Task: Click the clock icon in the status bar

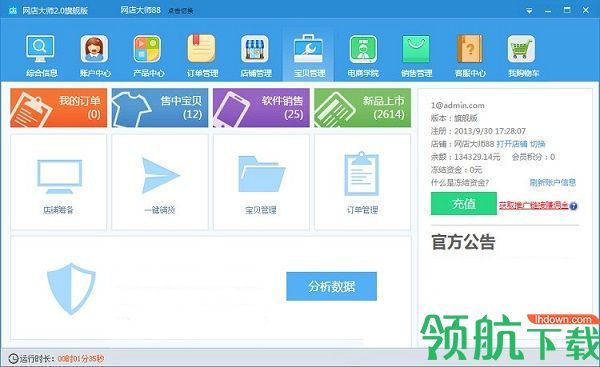Action: click(13, 359)
